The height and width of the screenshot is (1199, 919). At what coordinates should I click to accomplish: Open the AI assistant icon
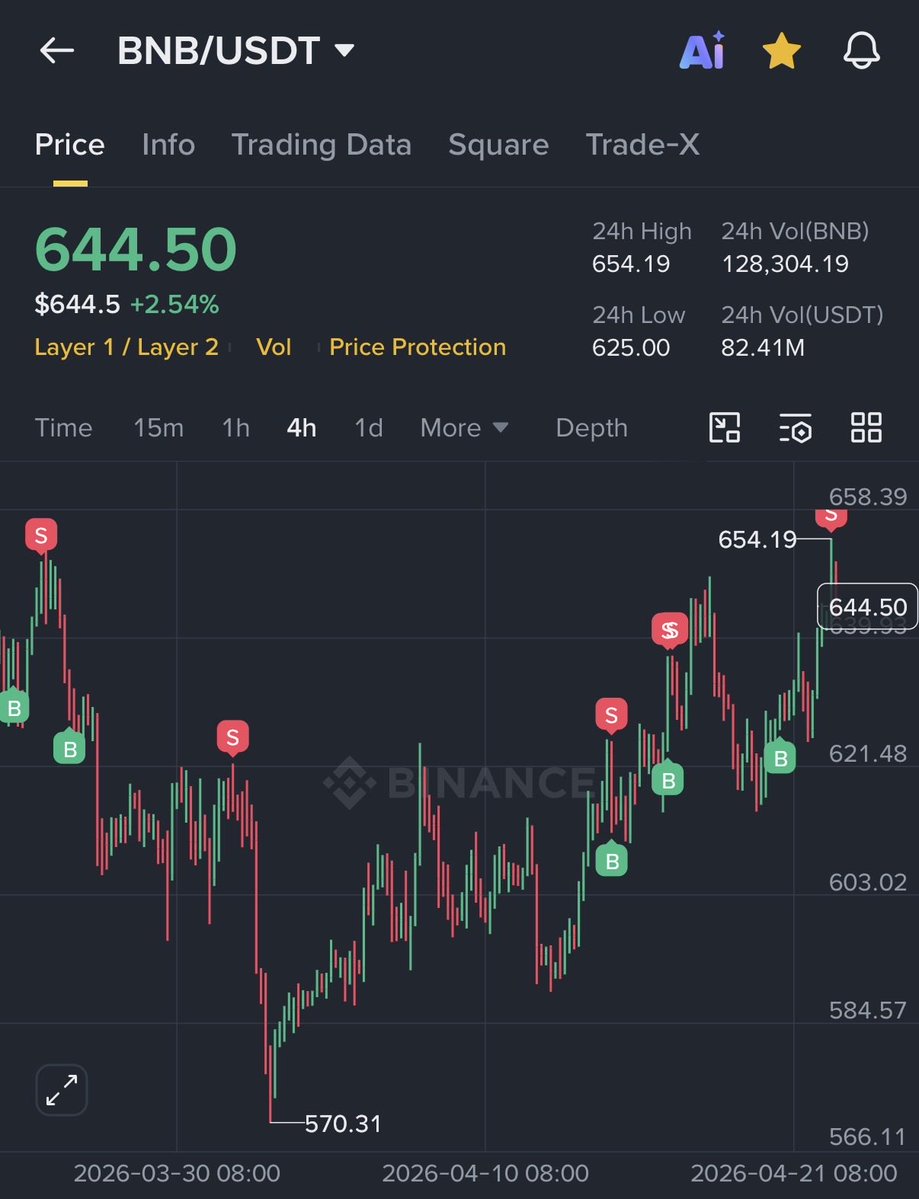pyautogui.click(x=702, y=51)
